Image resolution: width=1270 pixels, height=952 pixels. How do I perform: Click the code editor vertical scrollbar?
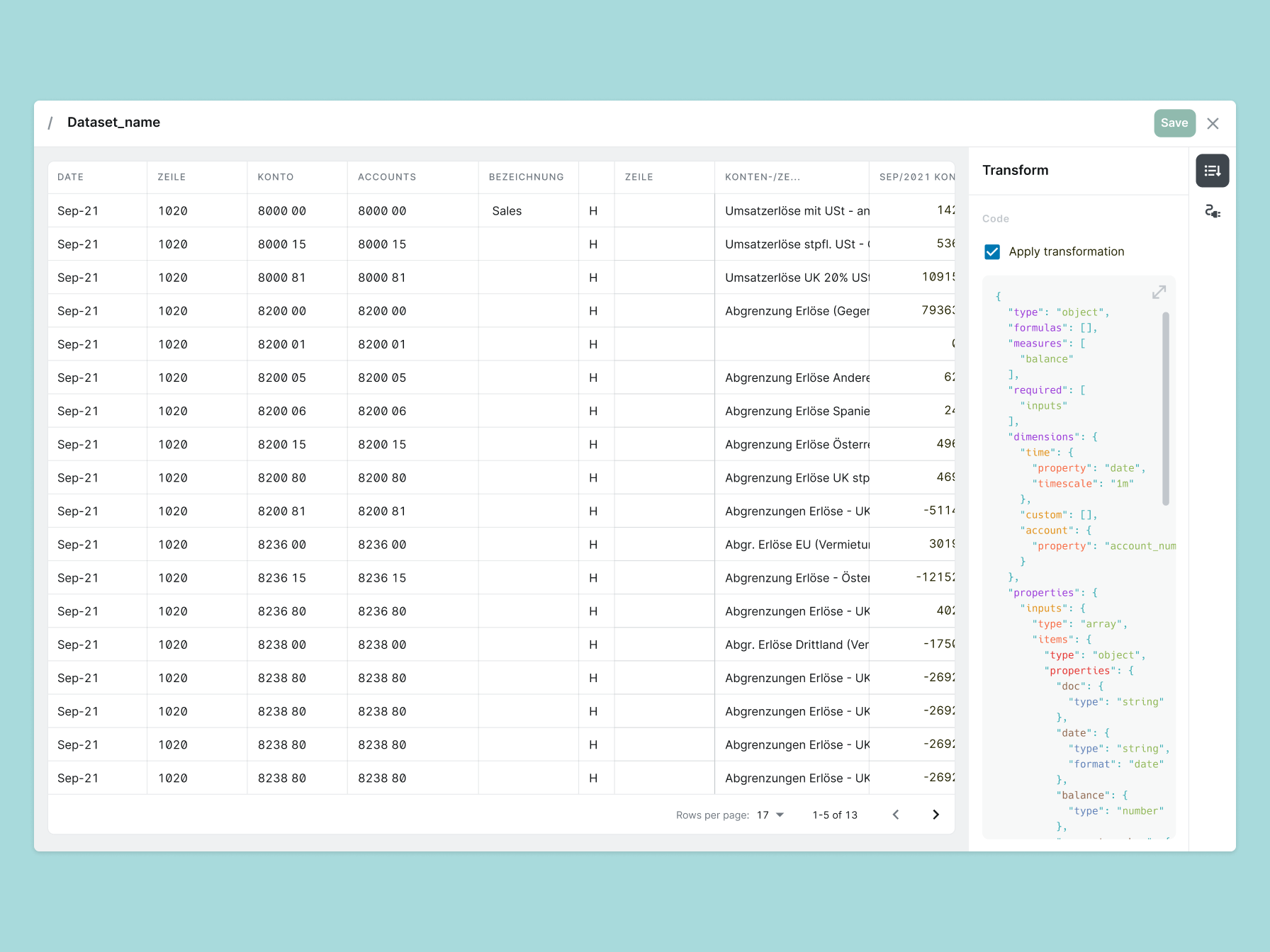point(1165,409)
